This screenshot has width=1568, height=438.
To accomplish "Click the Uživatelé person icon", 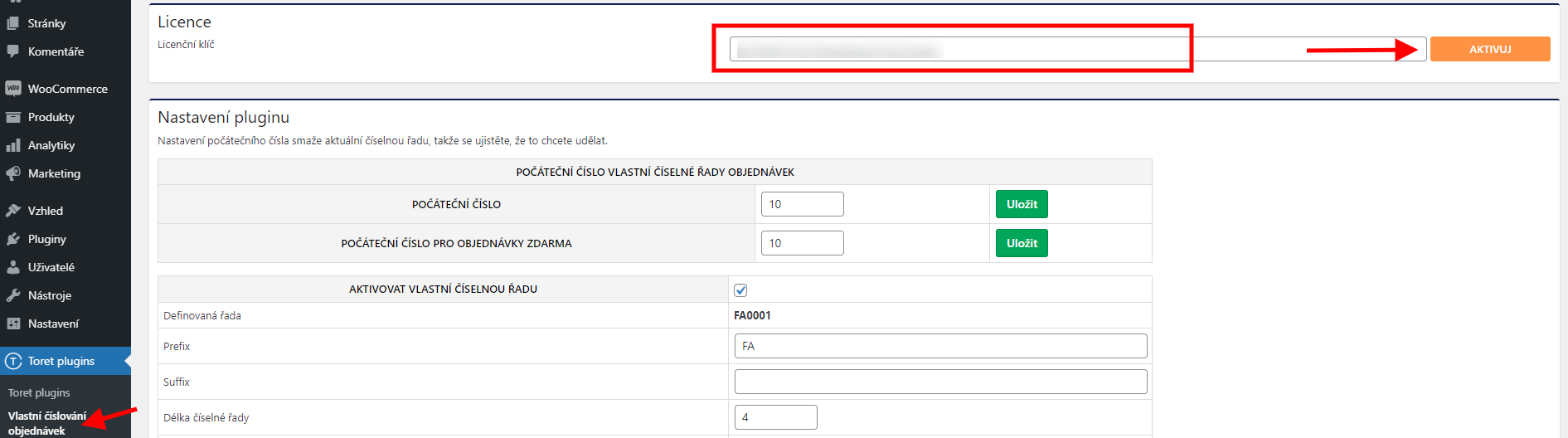I will pos(13,267).
